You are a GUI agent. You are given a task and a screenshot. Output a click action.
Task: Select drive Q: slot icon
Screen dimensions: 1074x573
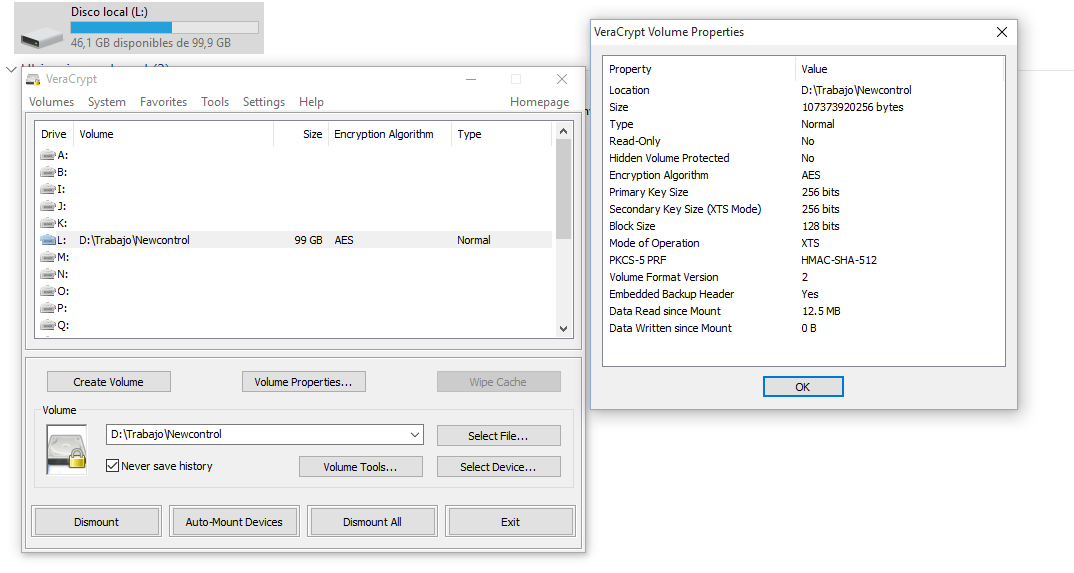(x=47, y=326)
